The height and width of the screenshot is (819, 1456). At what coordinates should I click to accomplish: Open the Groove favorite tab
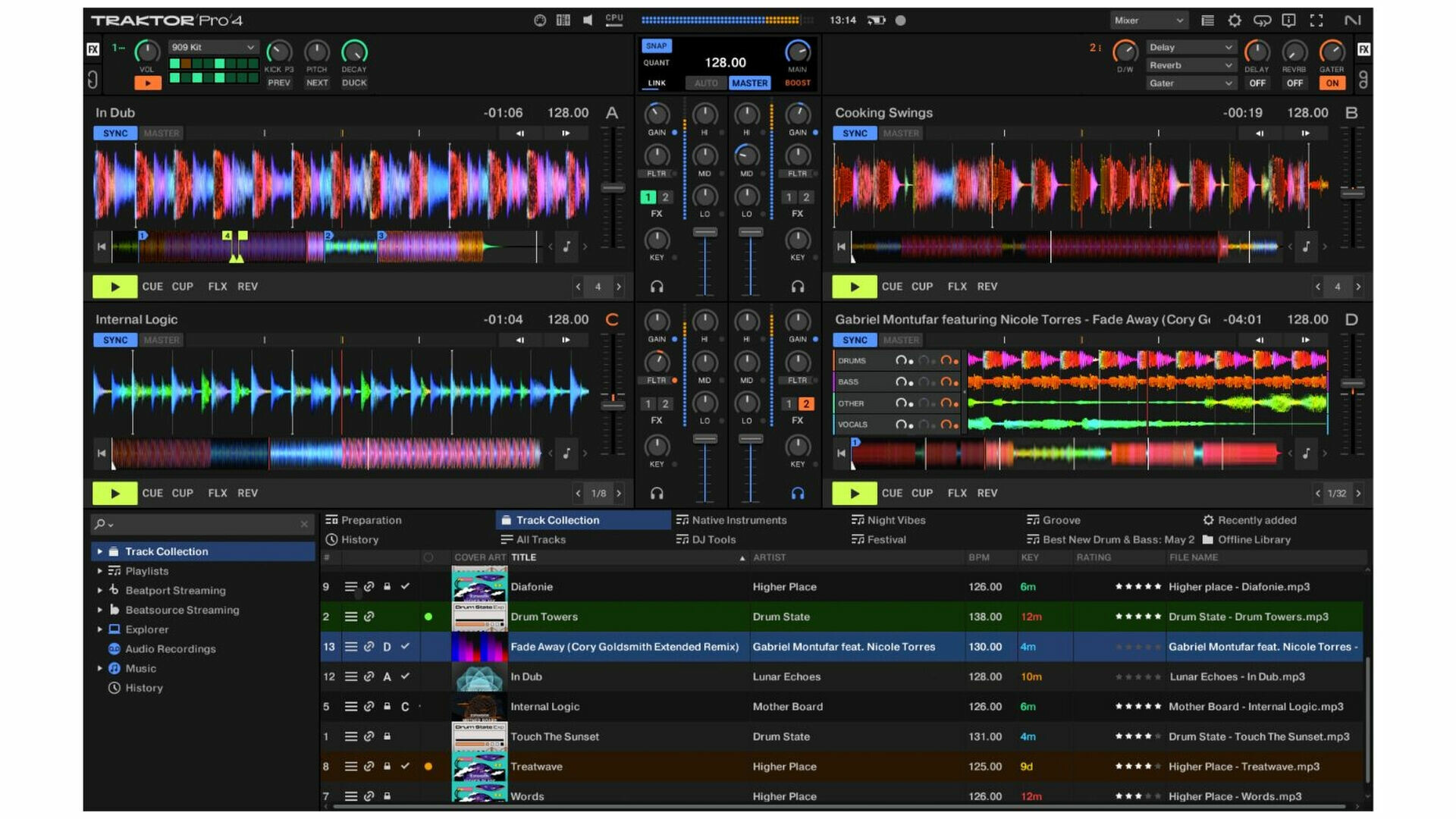(1053, 520)
